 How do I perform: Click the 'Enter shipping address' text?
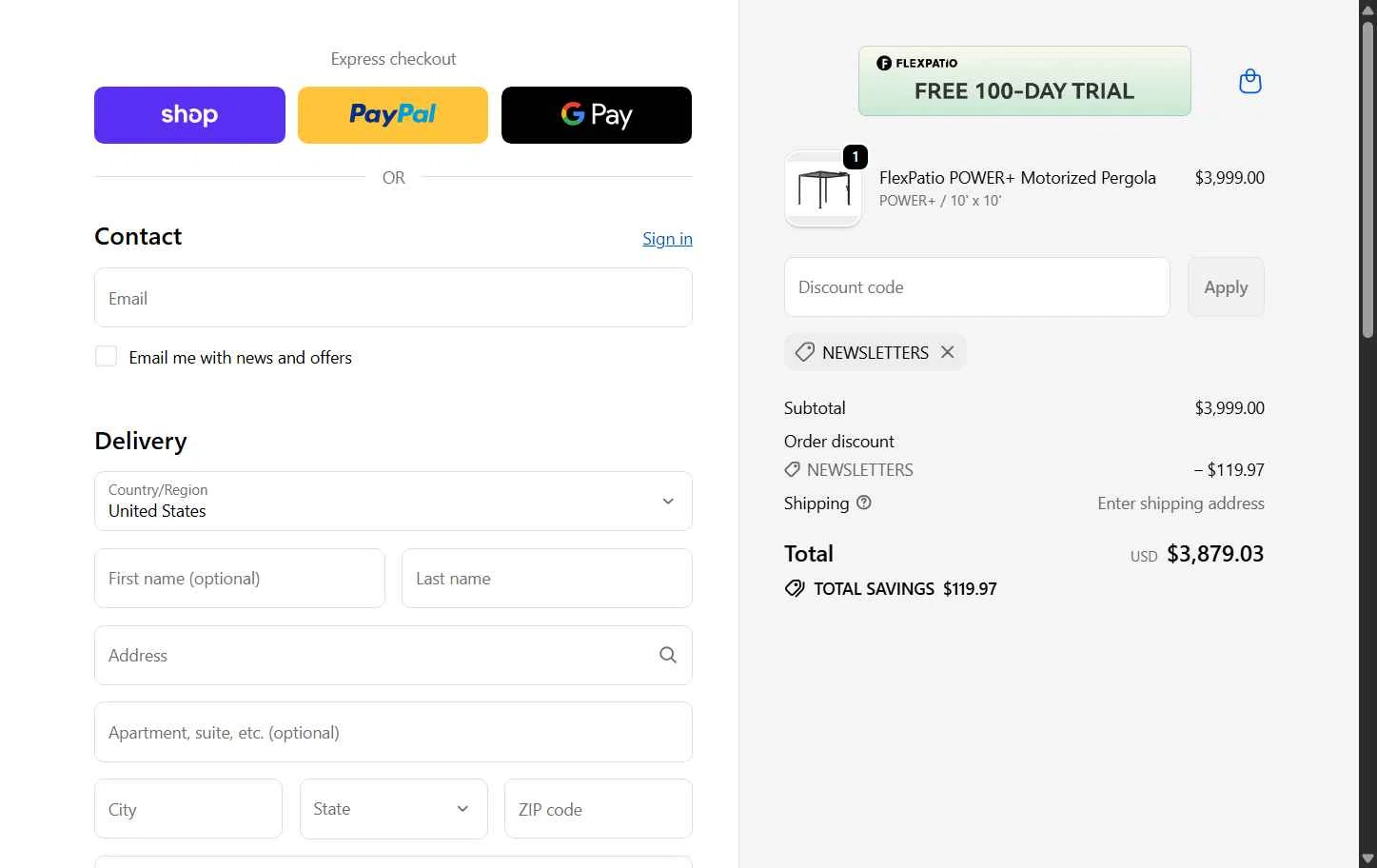(x=1181, y=503)
